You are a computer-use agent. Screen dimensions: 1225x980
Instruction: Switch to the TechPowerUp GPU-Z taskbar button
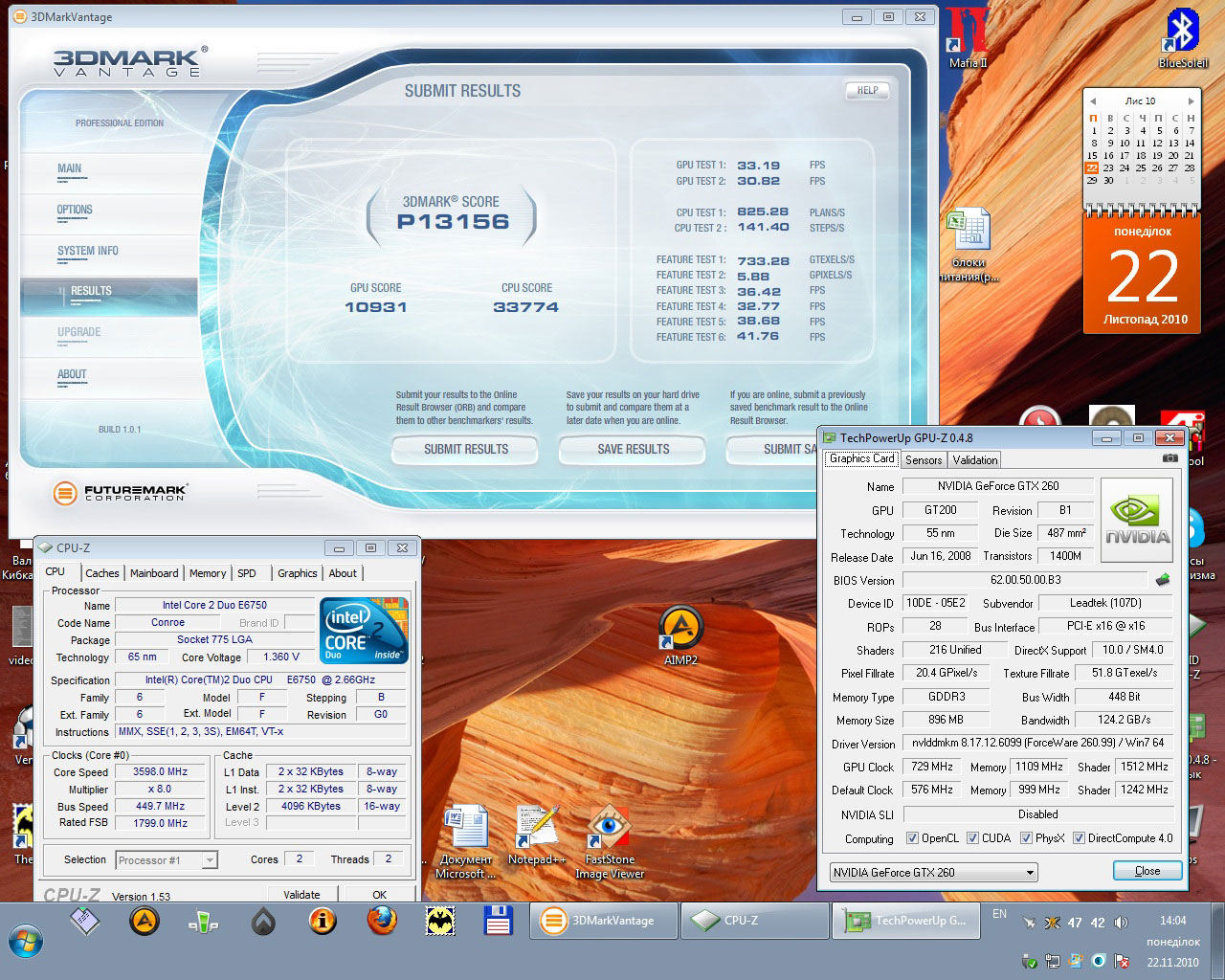click(x=906, y=921)
